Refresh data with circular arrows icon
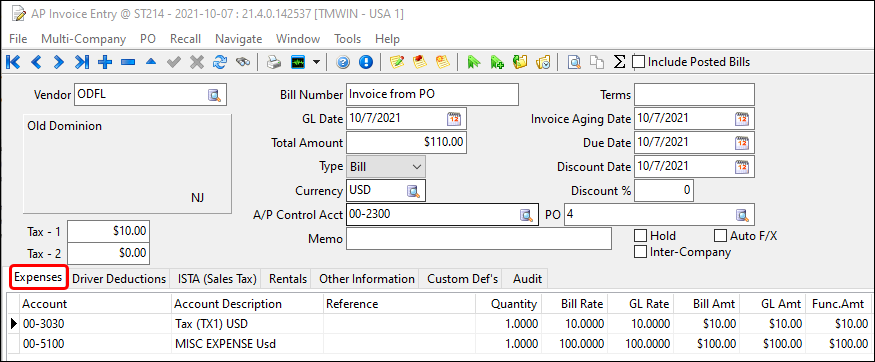The height and width of the screenshot is (362, 875). coord(220,62)
